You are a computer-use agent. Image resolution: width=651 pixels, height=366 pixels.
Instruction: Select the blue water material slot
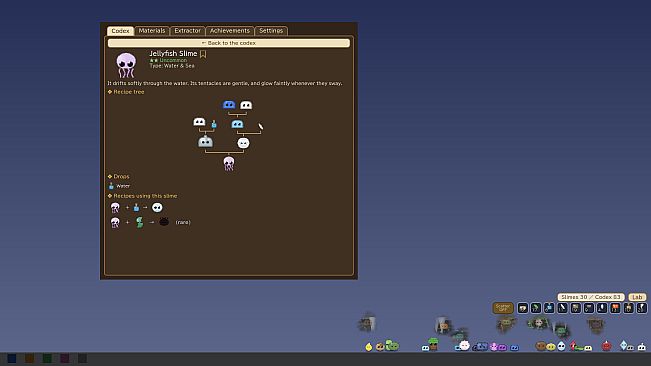pyautogui.click(x=549, y=308)
